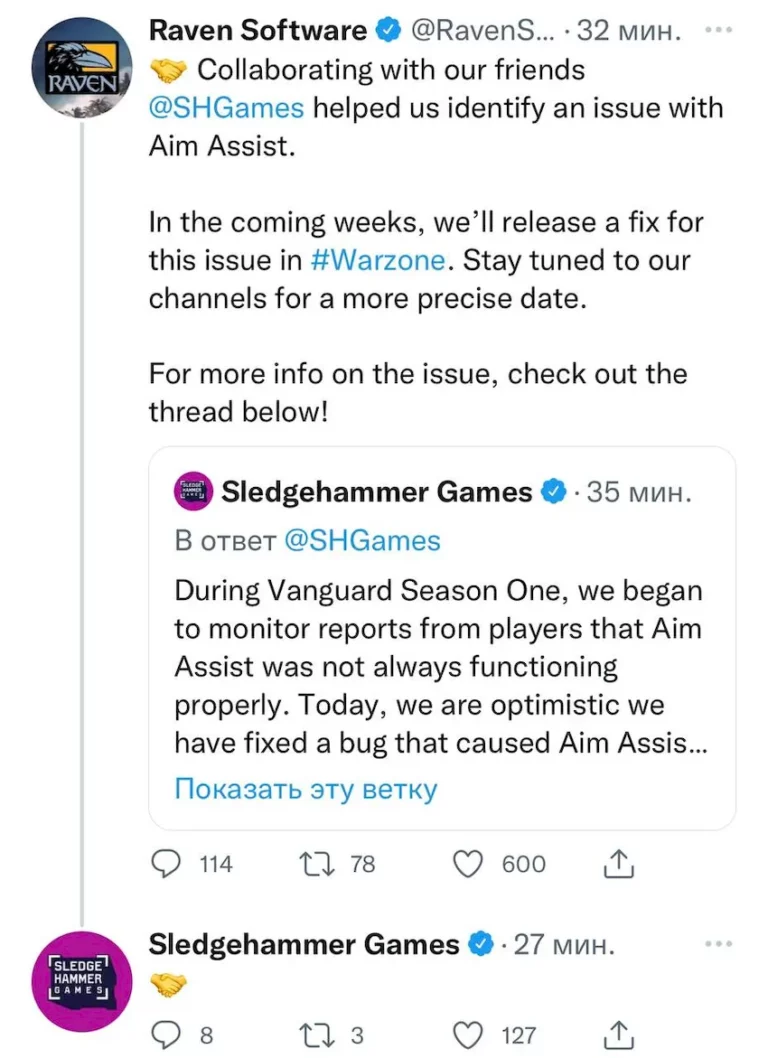Open Raven Software account name
768x1058 pixels.
coord(257,31)
